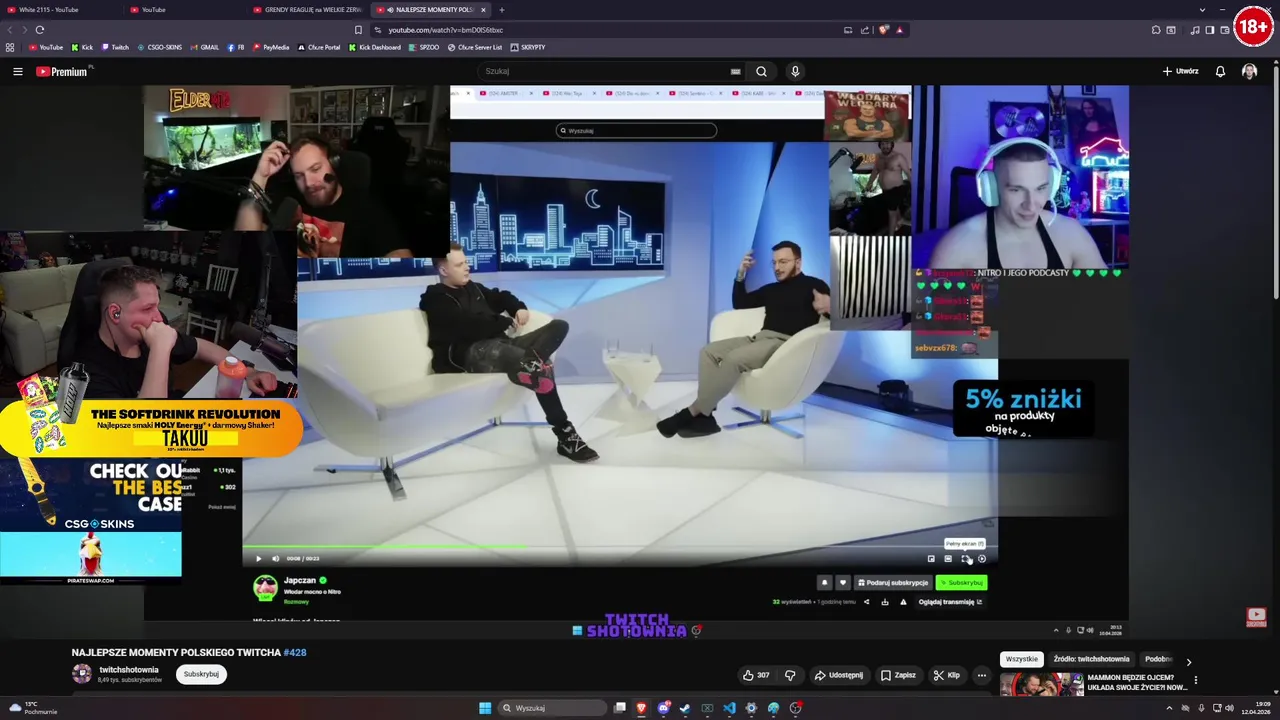Share this page from the address bar
Image resolution: width=1280 pixels, height=720 pixels.
(865, 30)
